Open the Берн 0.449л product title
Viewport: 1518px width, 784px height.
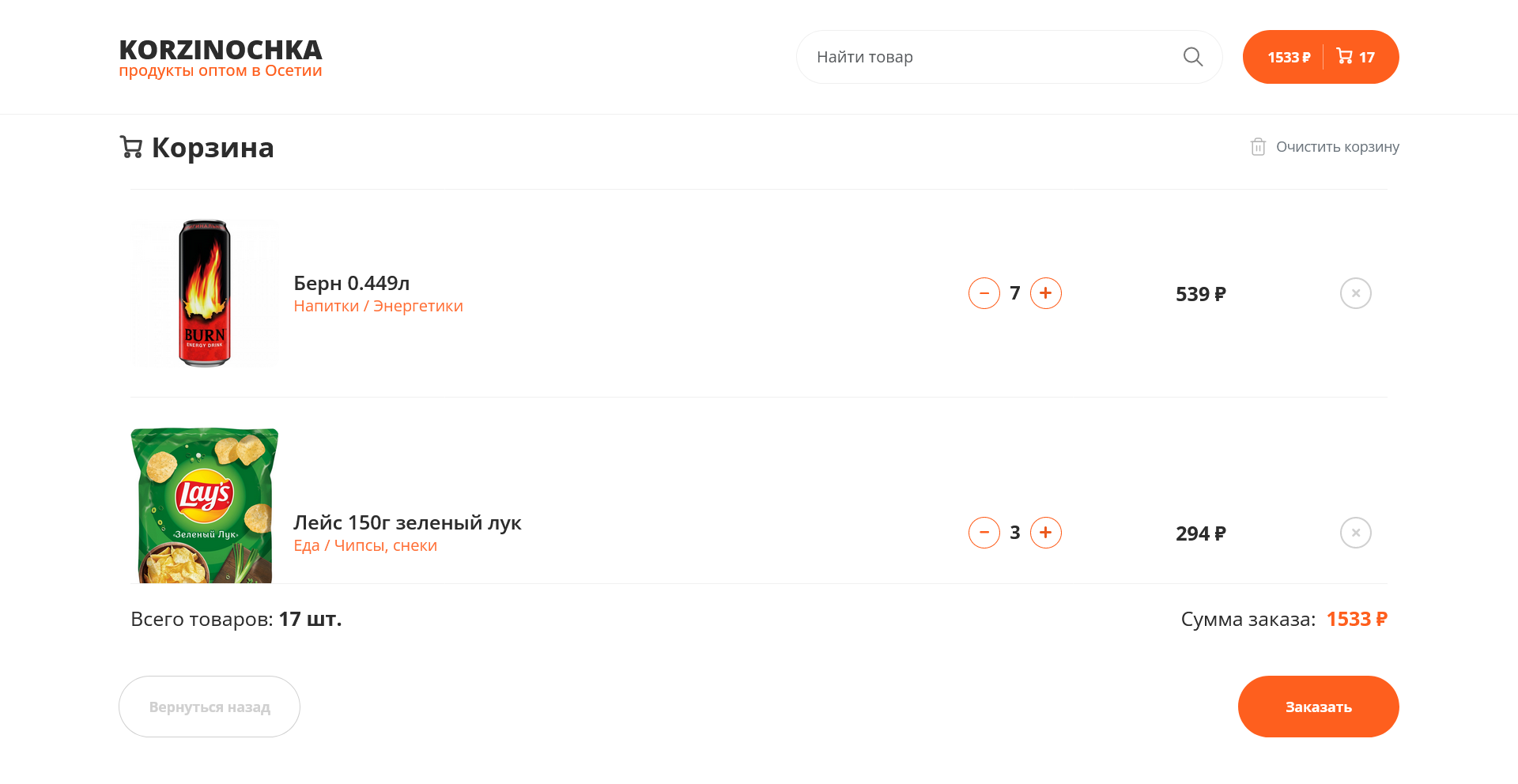352,283
